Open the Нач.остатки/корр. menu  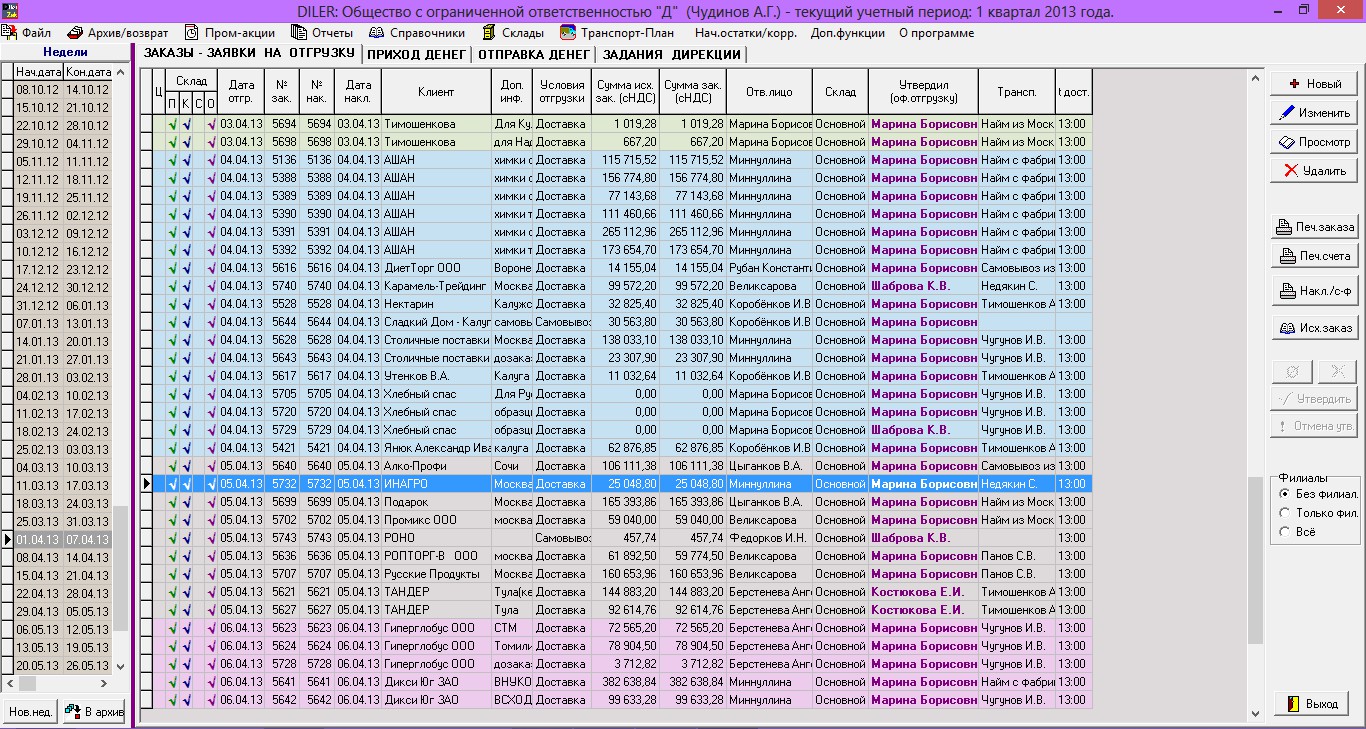click(745, 32)
